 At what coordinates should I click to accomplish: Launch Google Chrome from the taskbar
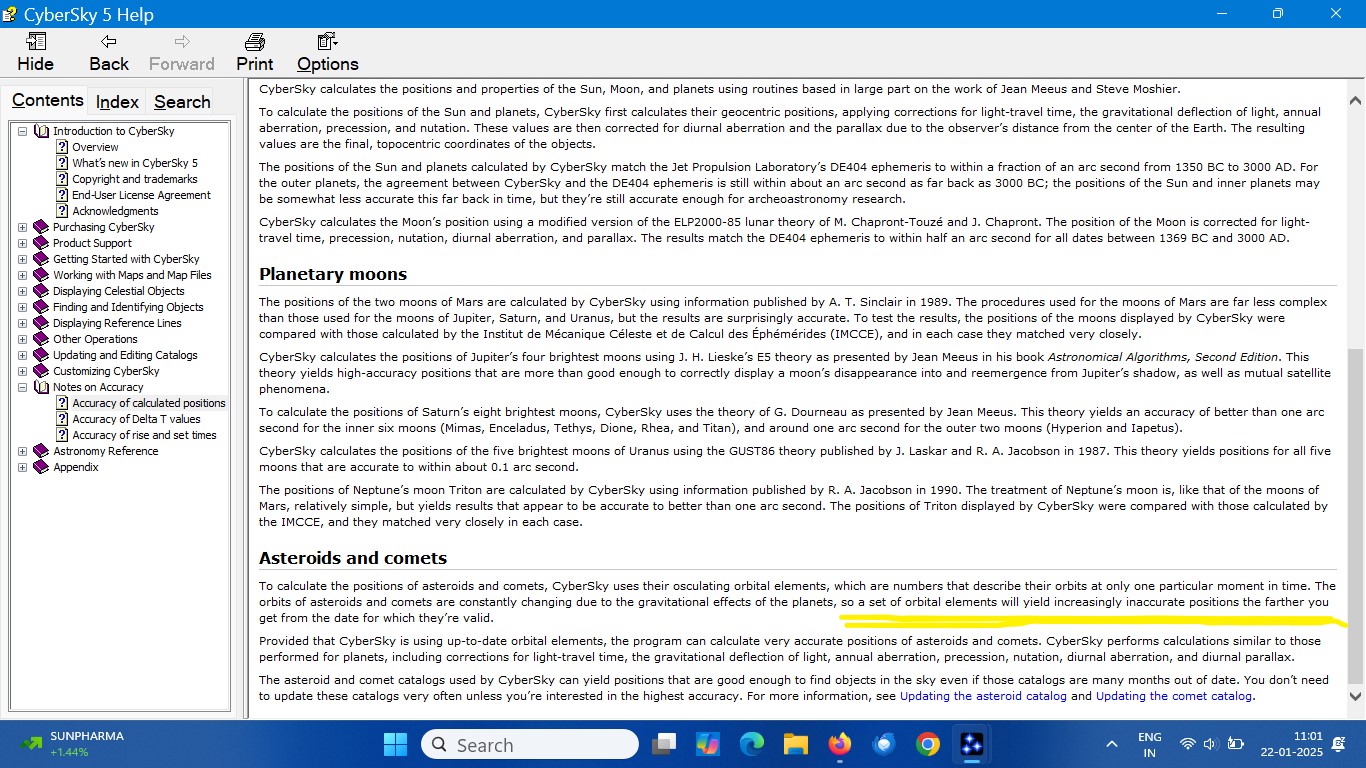pyautogui.click(x=927, y=744)
